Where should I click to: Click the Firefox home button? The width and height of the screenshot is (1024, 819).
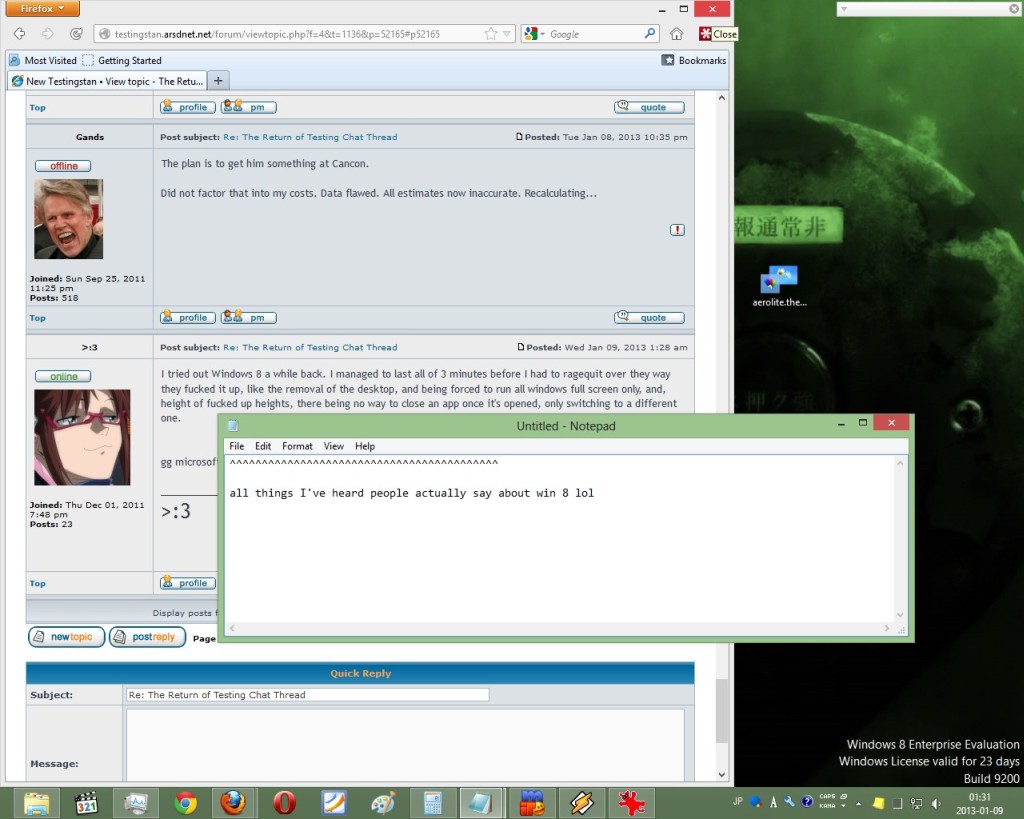coord(677,34)
